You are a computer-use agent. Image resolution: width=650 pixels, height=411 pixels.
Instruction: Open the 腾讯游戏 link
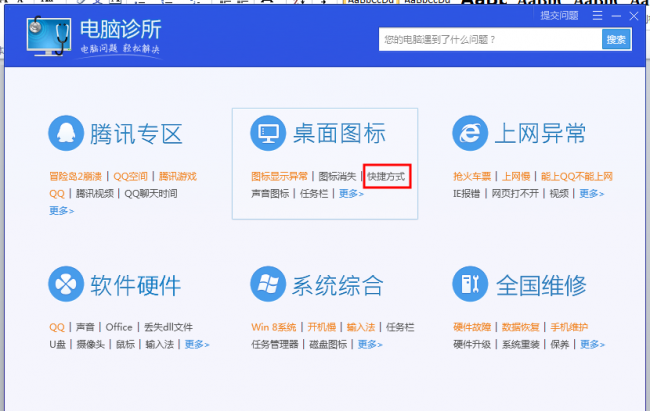(x=178, y=176)
